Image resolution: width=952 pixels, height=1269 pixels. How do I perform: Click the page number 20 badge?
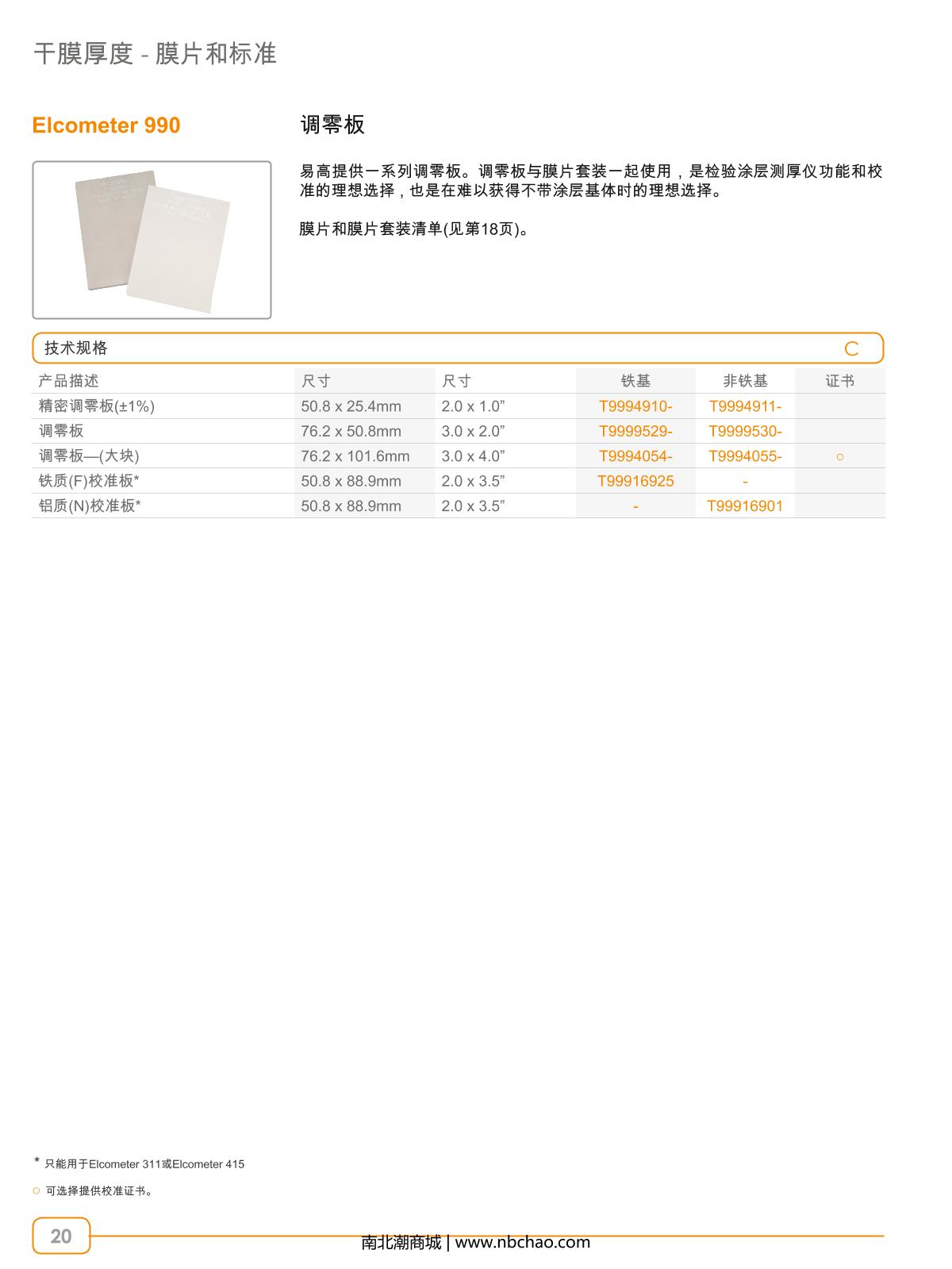[x=61, y=1236]
